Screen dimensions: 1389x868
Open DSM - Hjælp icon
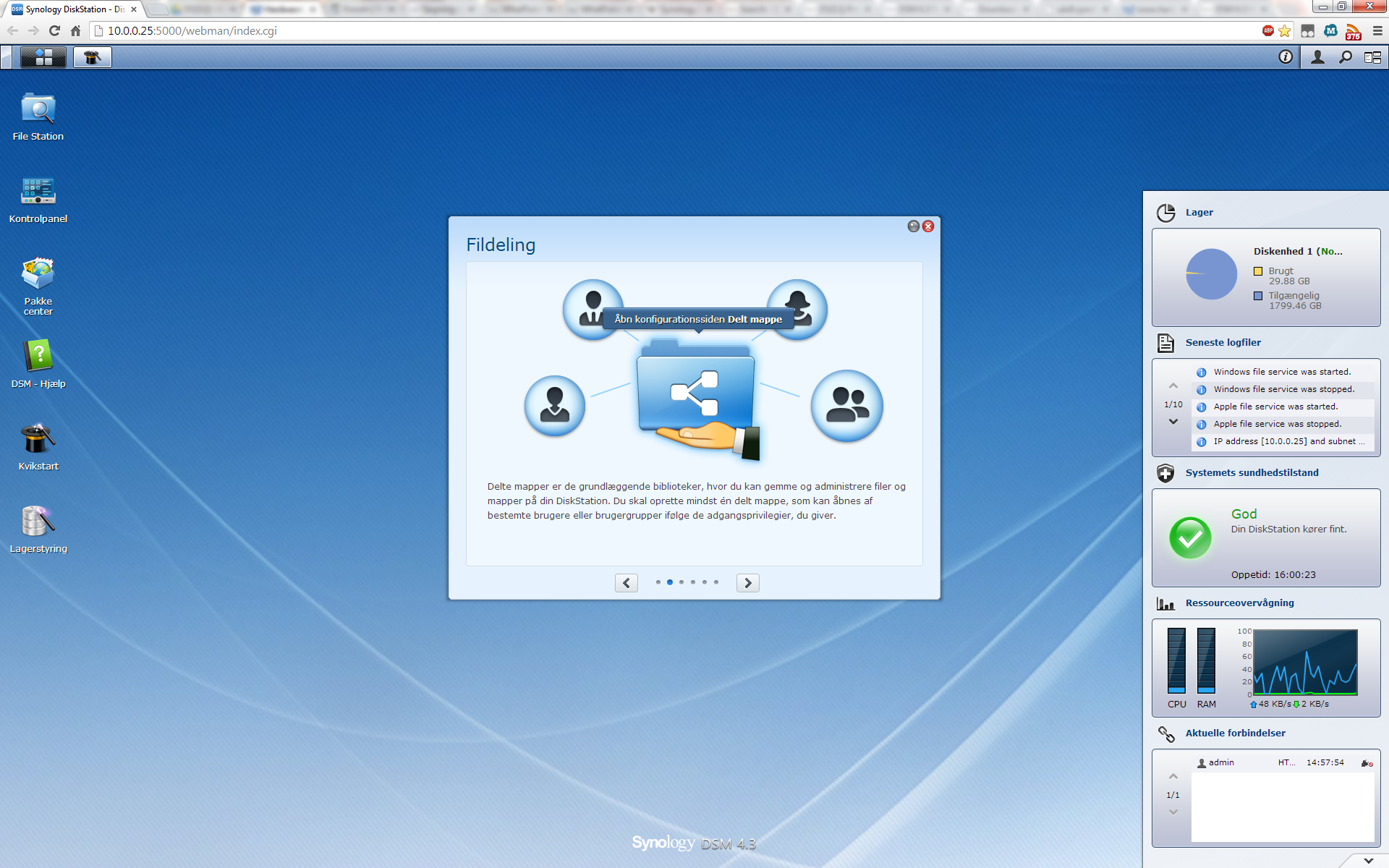[x=38, y=364]
